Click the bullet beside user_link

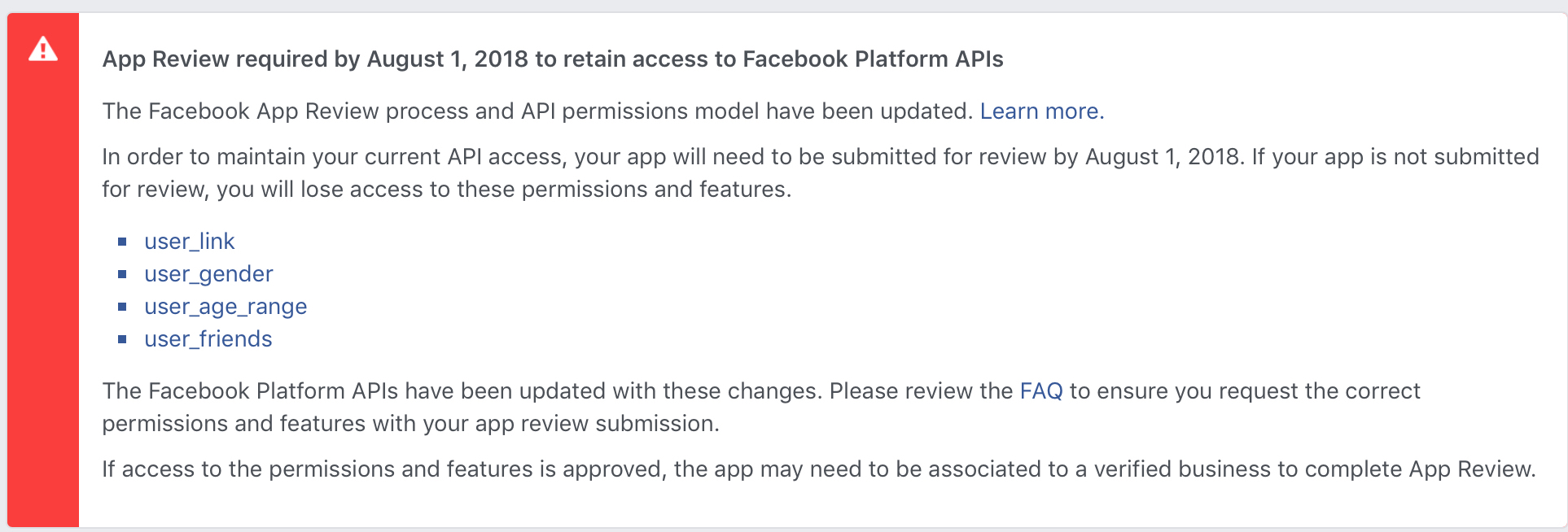coord(122,242)
